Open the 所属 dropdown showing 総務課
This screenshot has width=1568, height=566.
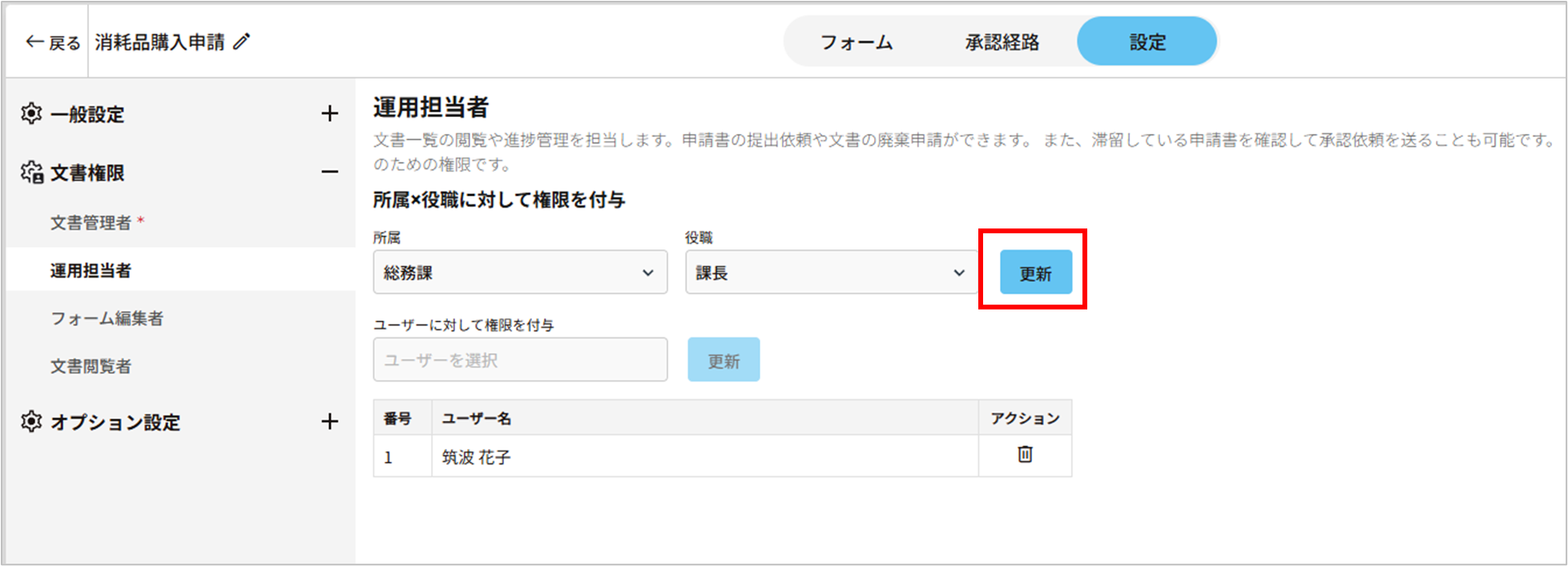(519, 273)
